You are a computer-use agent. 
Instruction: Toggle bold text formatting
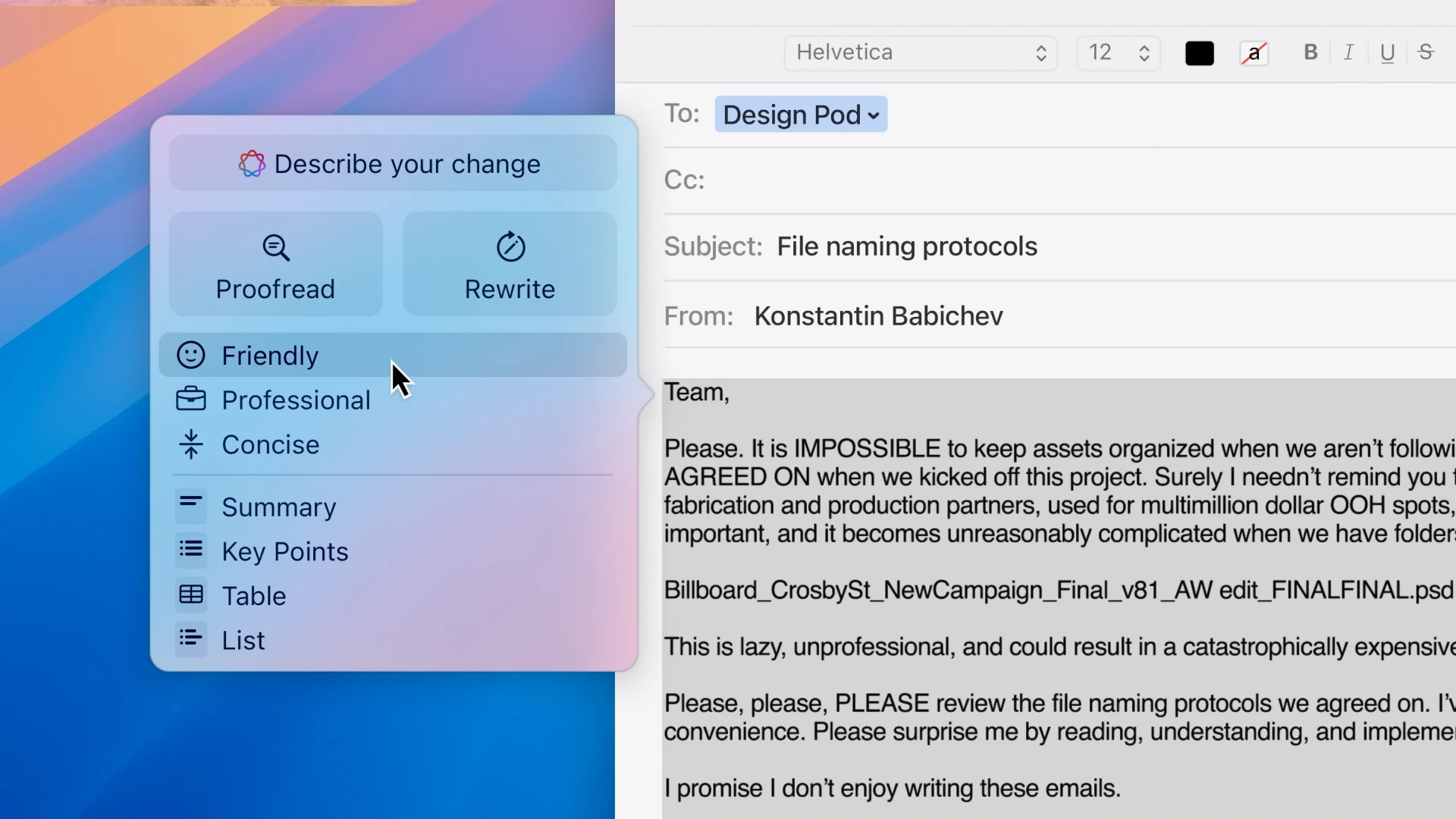click(1310, 52)
